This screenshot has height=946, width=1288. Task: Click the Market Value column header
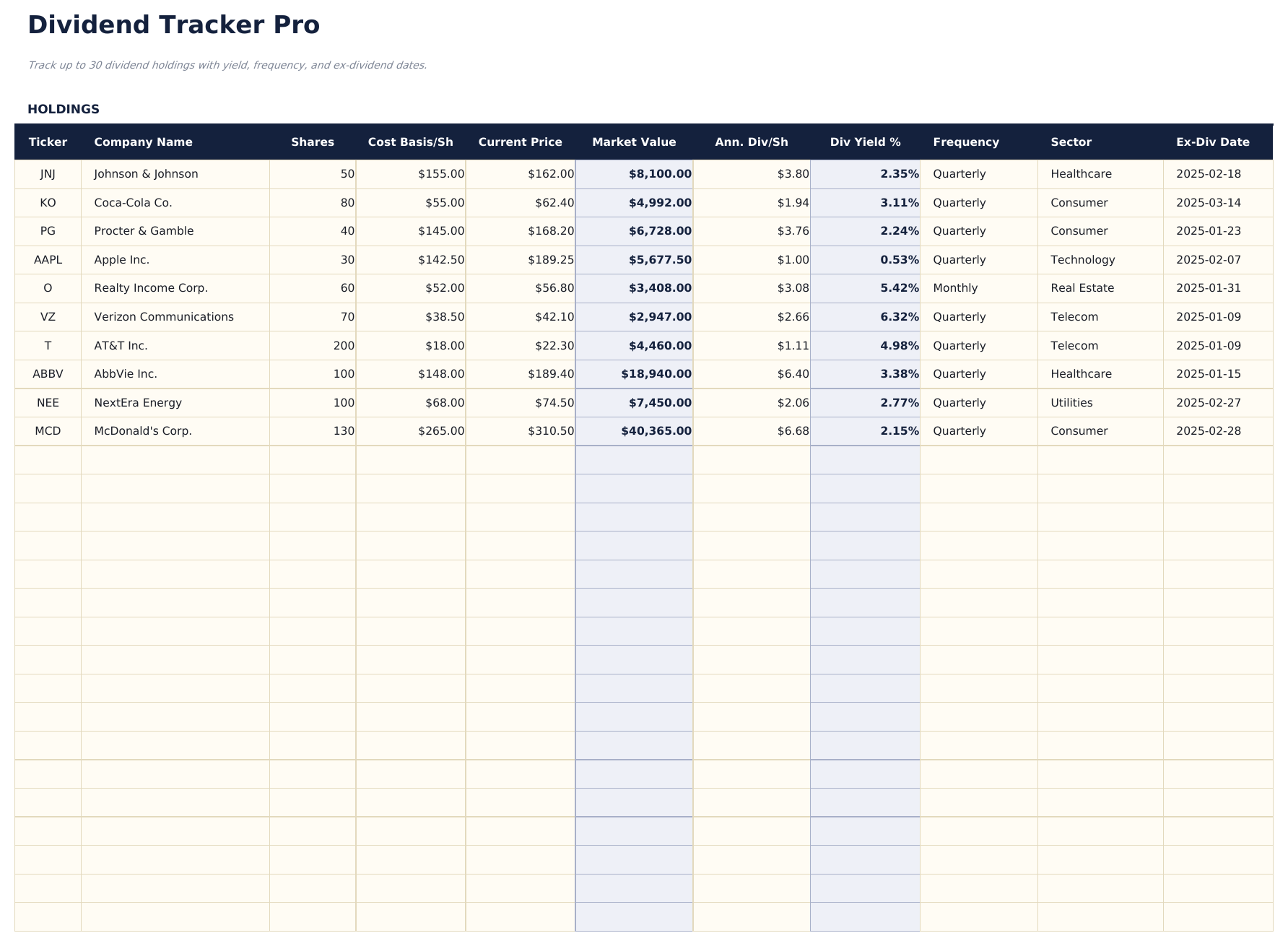click(634, 142)
